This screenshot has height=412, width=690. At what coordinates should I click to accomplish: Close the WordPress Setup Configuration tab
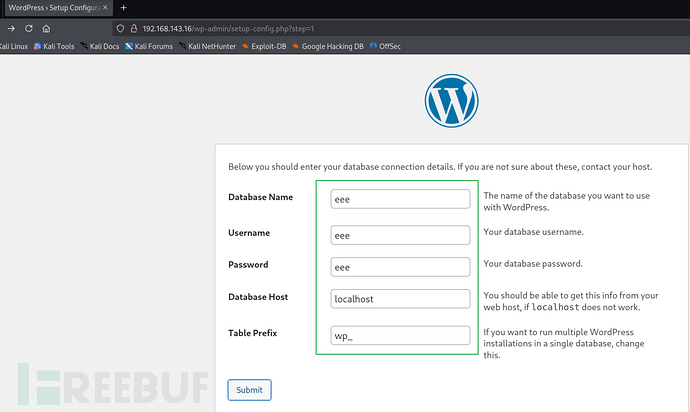[105, 7]
